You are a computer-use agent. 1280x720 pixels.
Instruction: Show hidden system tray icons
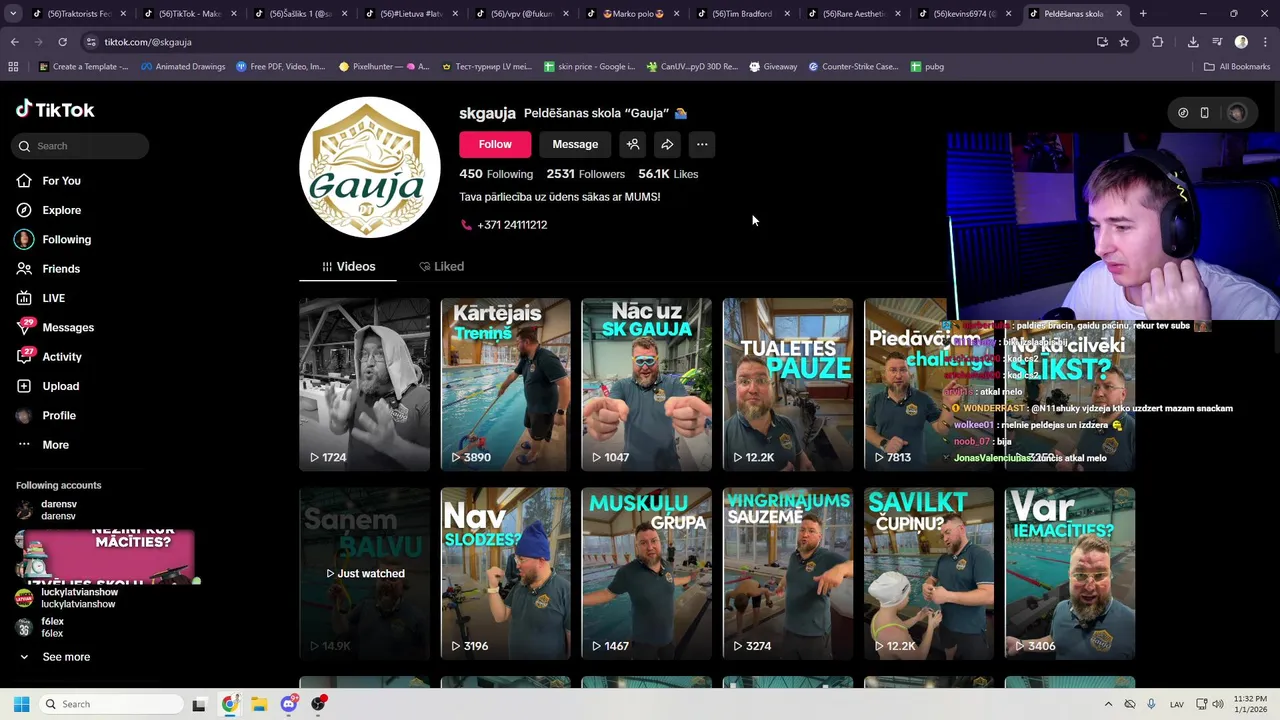click(1108, 704)
